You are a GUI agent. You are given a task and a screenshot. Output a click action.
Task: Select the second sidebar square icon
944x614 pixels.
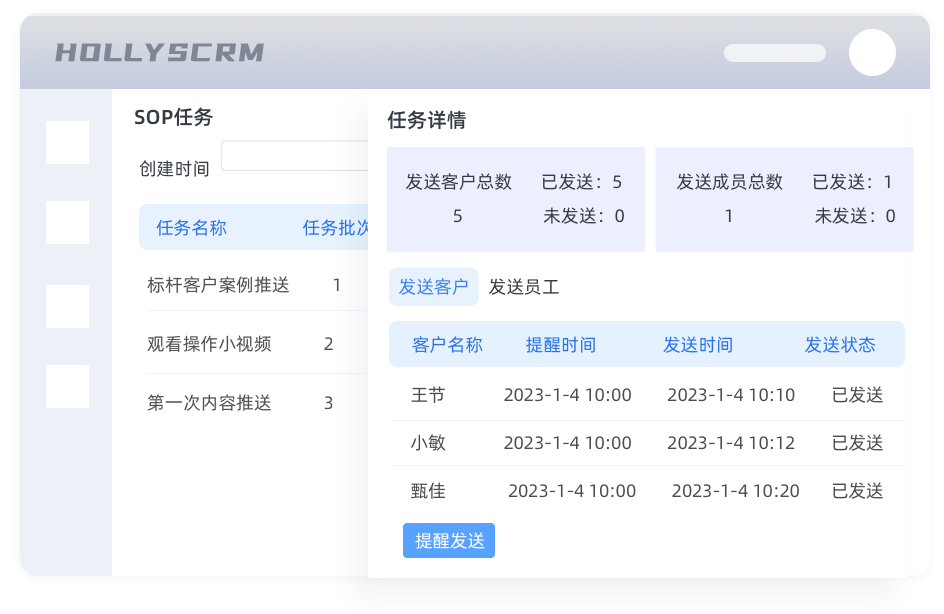pos(68,223)
